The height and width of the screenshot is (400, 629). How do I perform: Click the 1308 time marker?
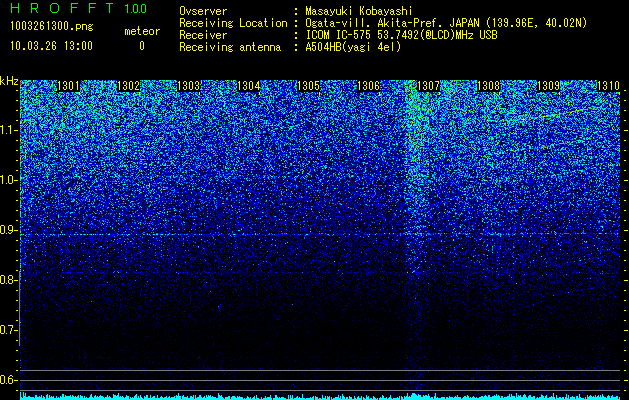[x=488, y=86]
